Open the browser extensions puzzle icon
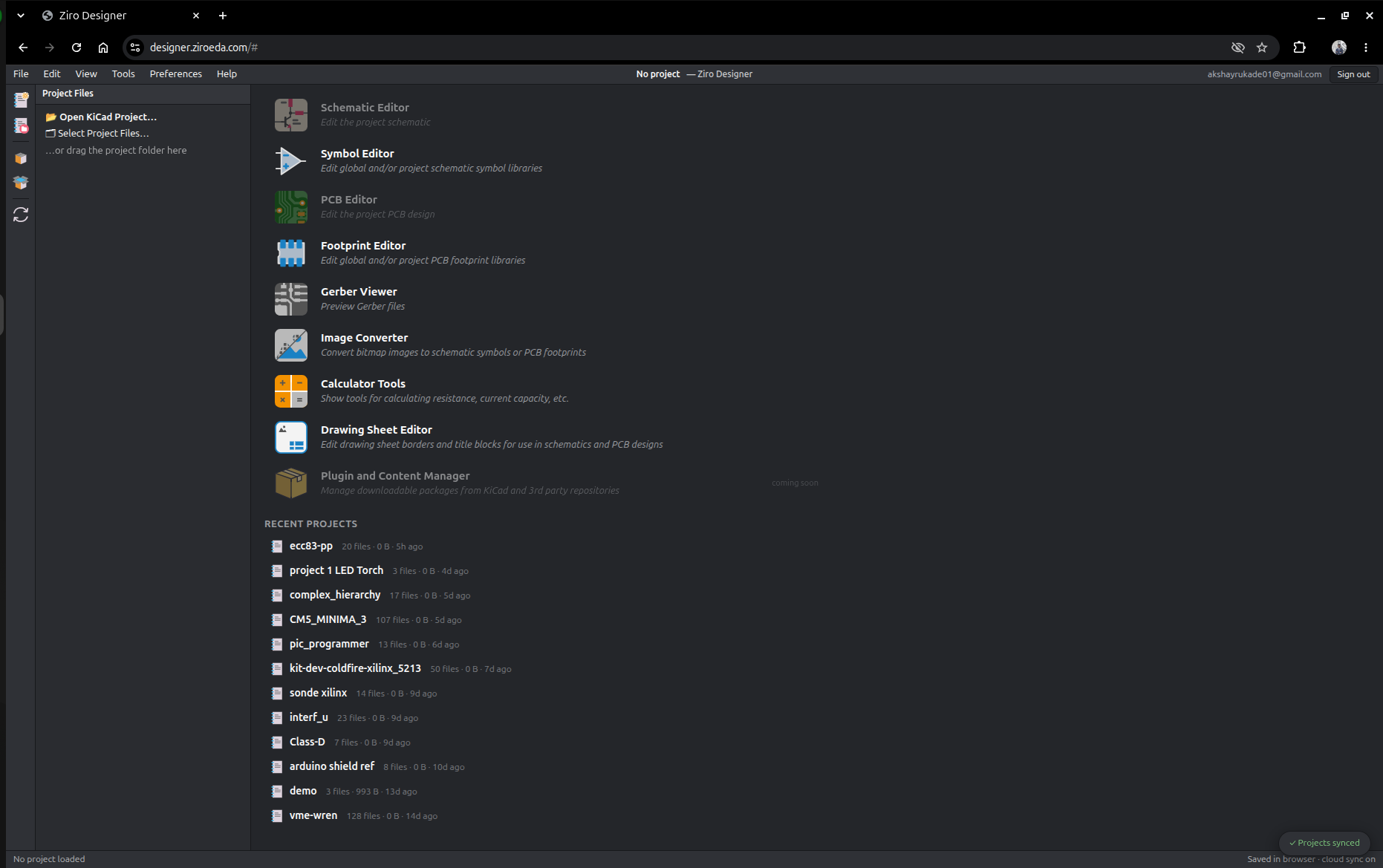This screenshot has height=868, width=1383. pyautogui.click(x=1299, y=48)
